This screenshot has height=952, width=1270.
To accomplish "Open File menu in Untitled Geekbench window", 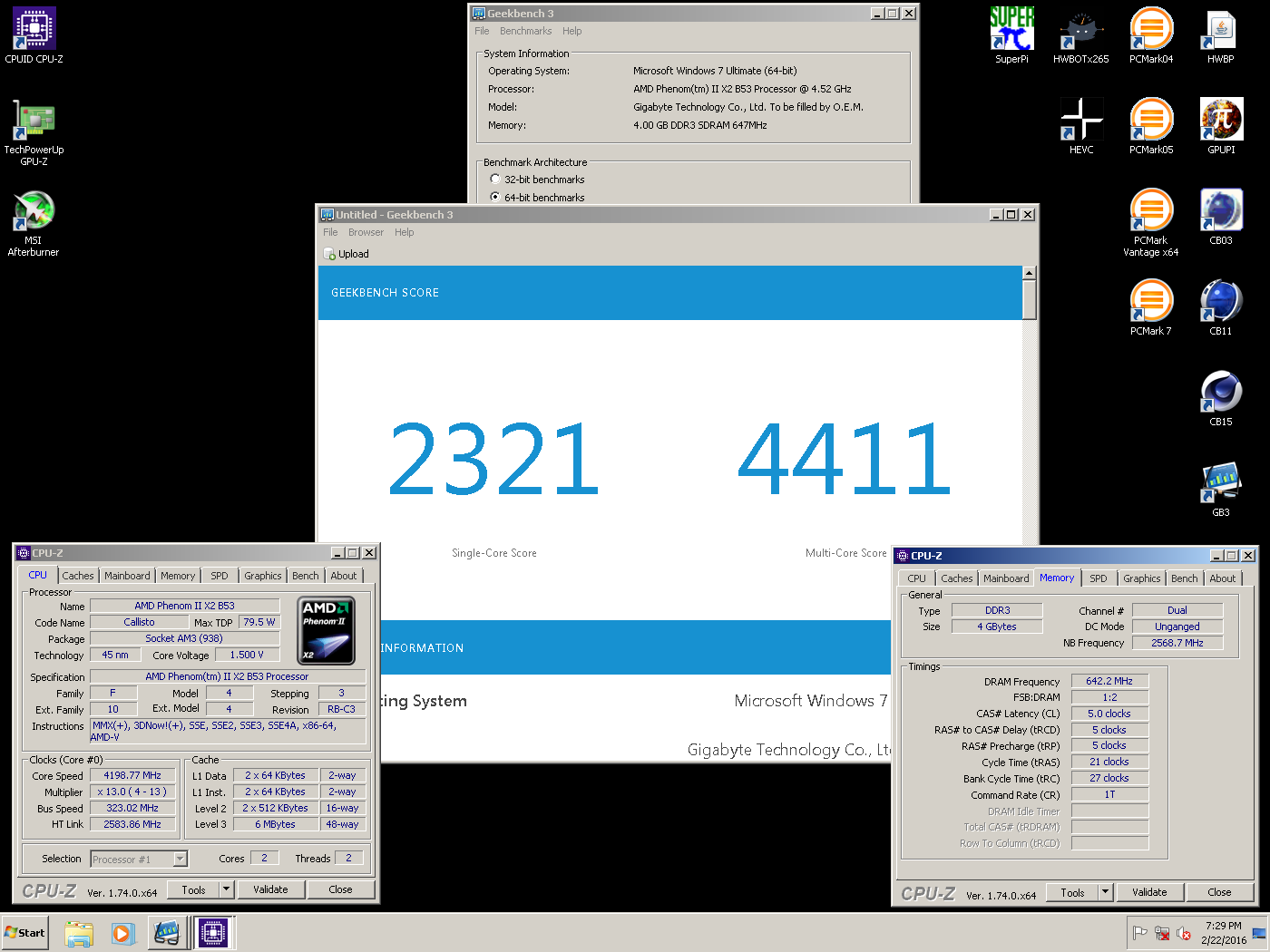I will [330, 232].
